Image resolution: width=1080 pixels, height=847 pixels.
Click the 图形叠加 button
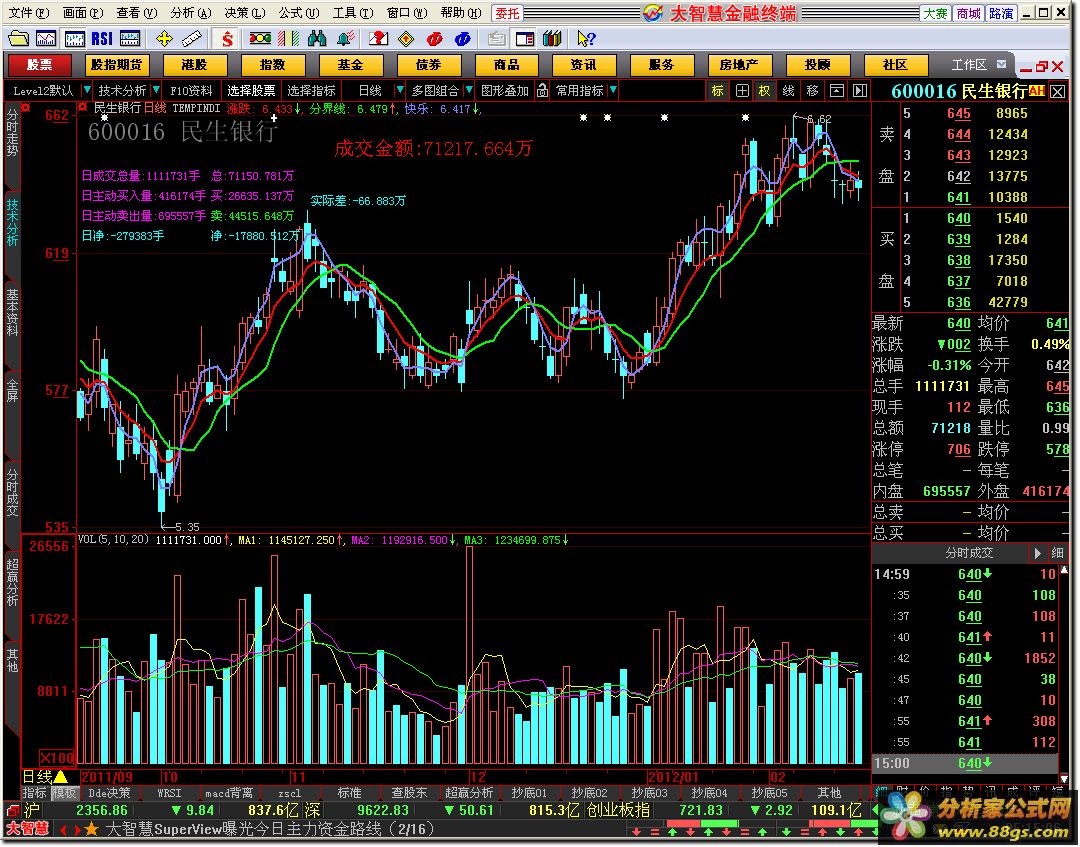coord(505,90)
